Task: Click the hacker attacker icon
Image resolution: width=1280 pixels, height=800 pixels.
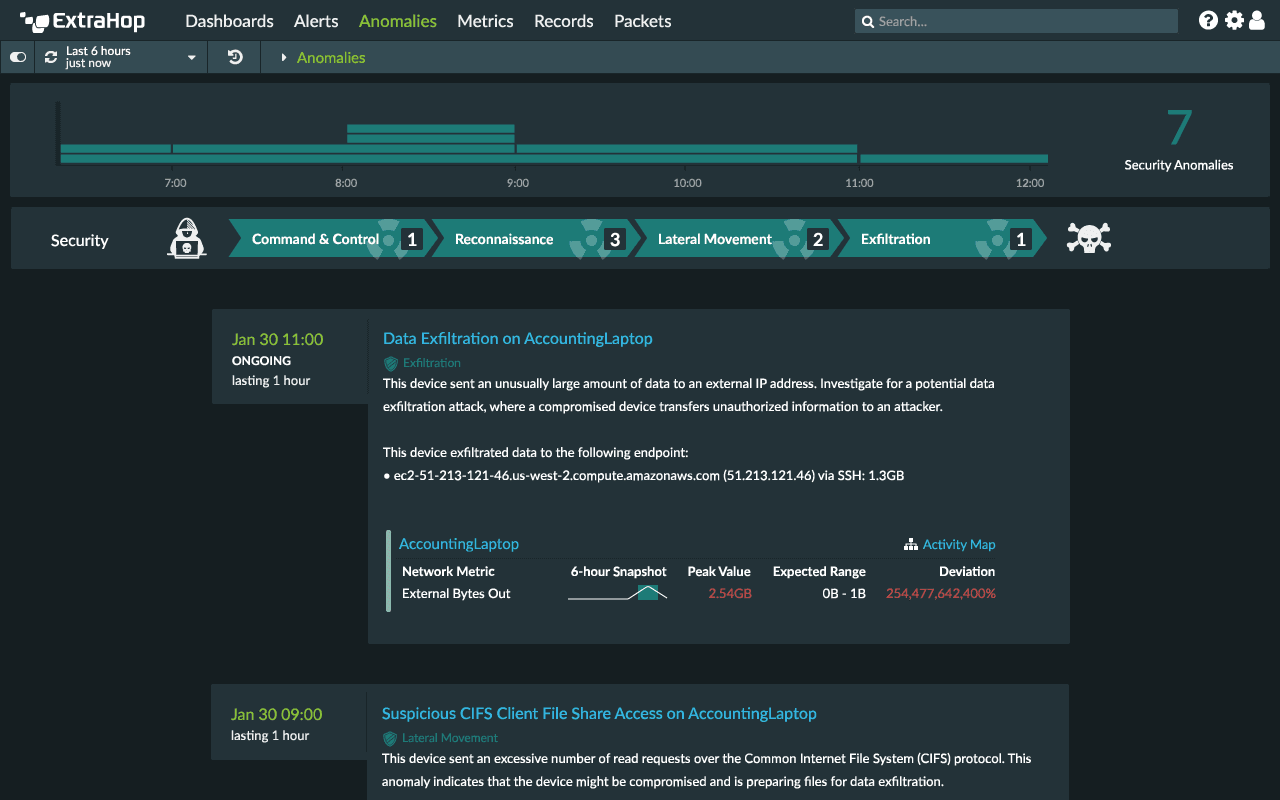Action: 187,238
